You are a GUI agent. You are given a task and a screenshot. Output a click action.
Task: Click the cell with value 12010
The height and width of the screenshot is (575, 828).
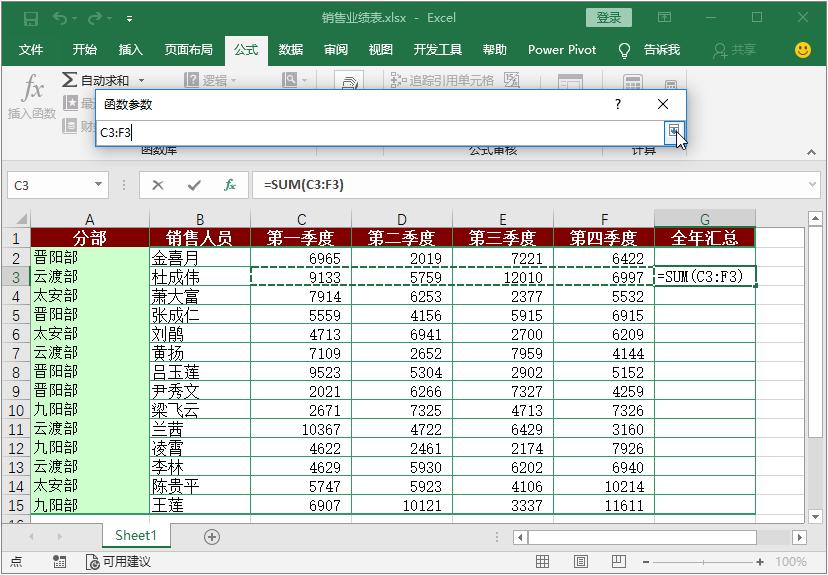(x=503, y=277)
